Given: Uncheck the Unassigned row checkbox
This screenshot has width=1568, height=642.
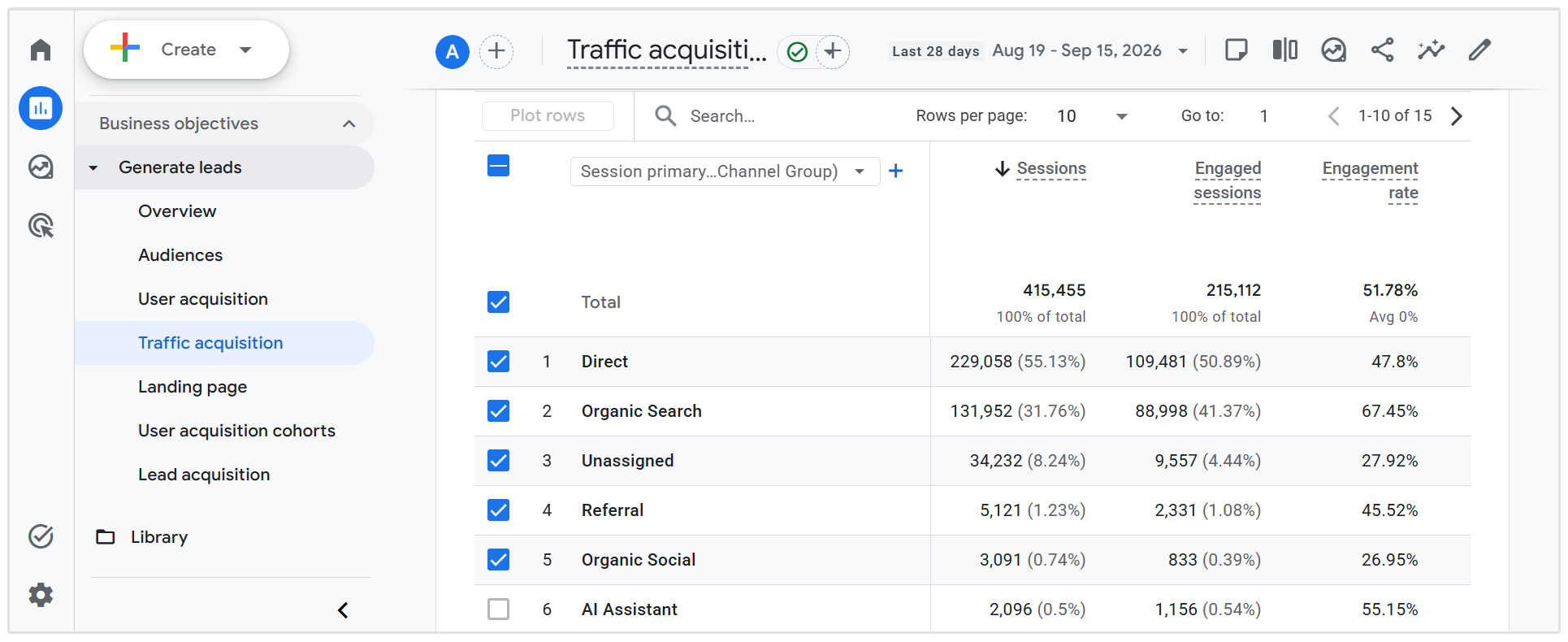Looking at the screenshot, I should [498, 461].
